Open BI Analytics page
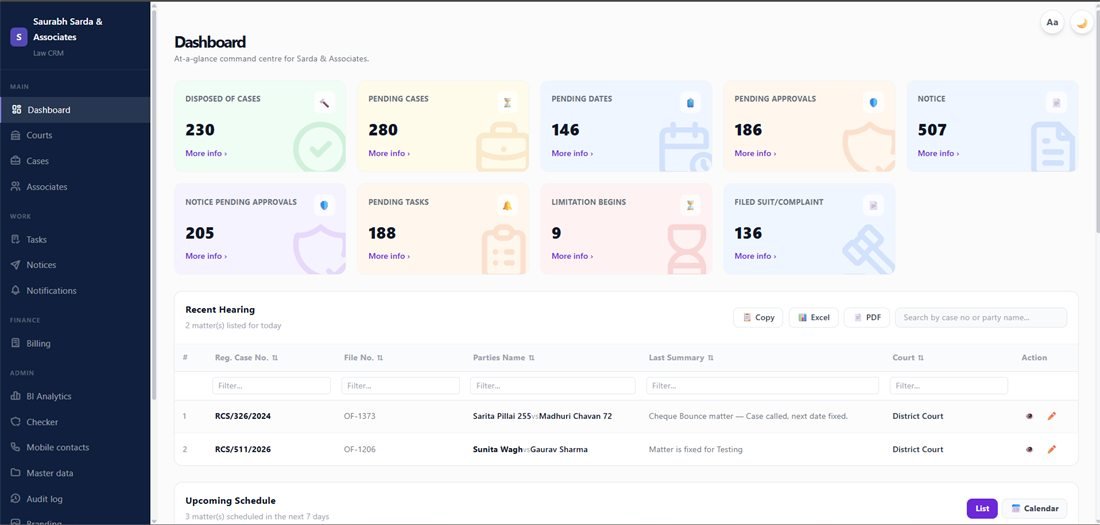This screenshot has height=525, width=1100. point(75,396)
